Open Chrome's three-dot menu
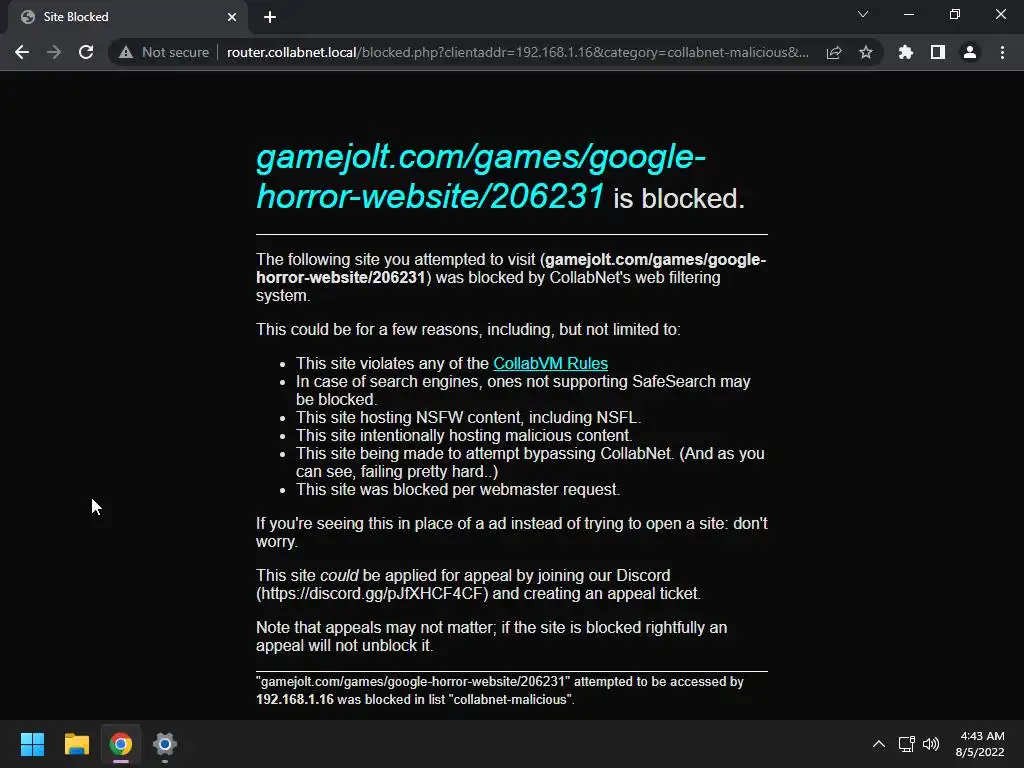This screenshot has width=1024, height=768. (x=1002, y=52)
